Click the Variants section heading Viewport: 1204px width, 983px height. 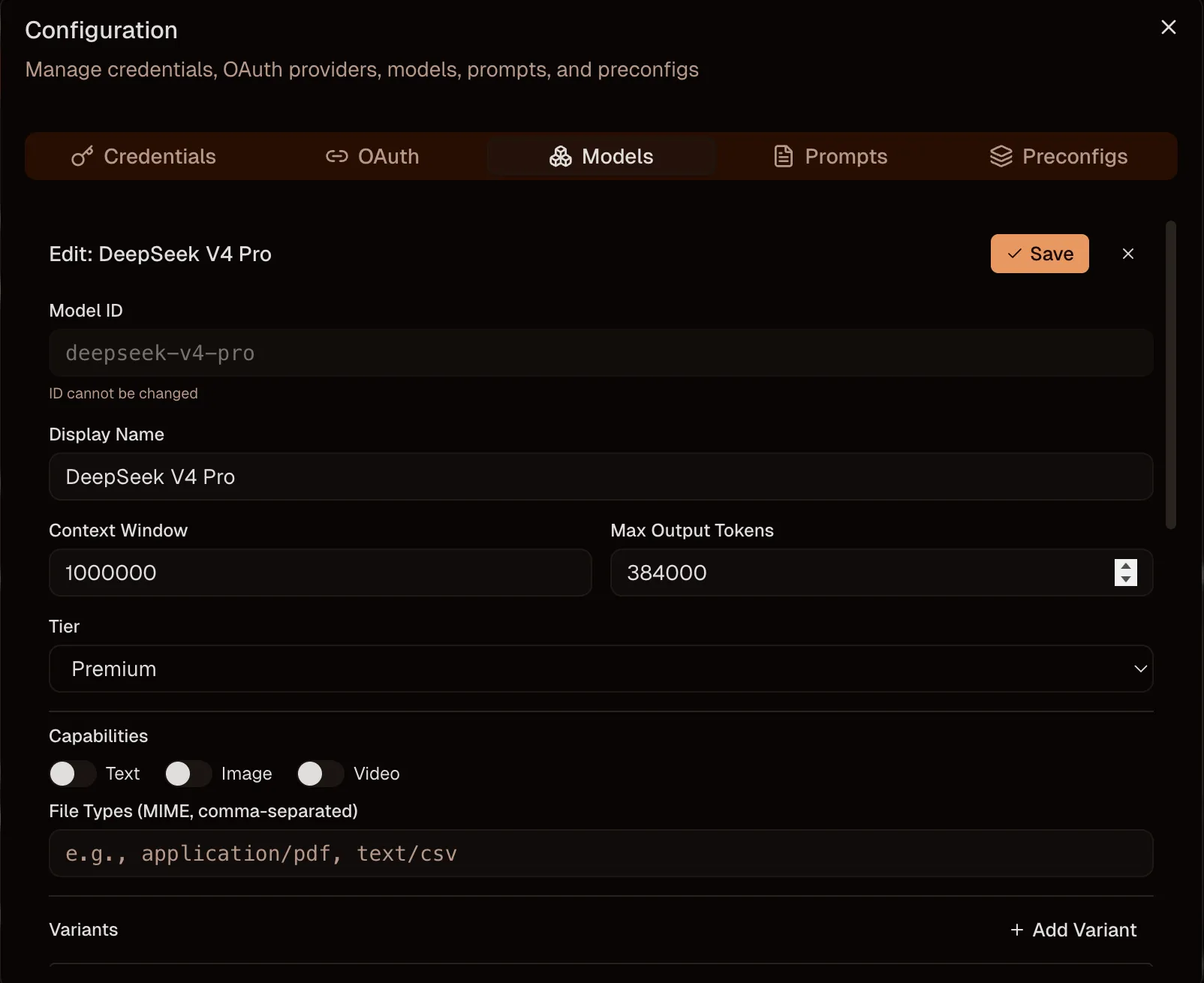click(x=83, y=930)
